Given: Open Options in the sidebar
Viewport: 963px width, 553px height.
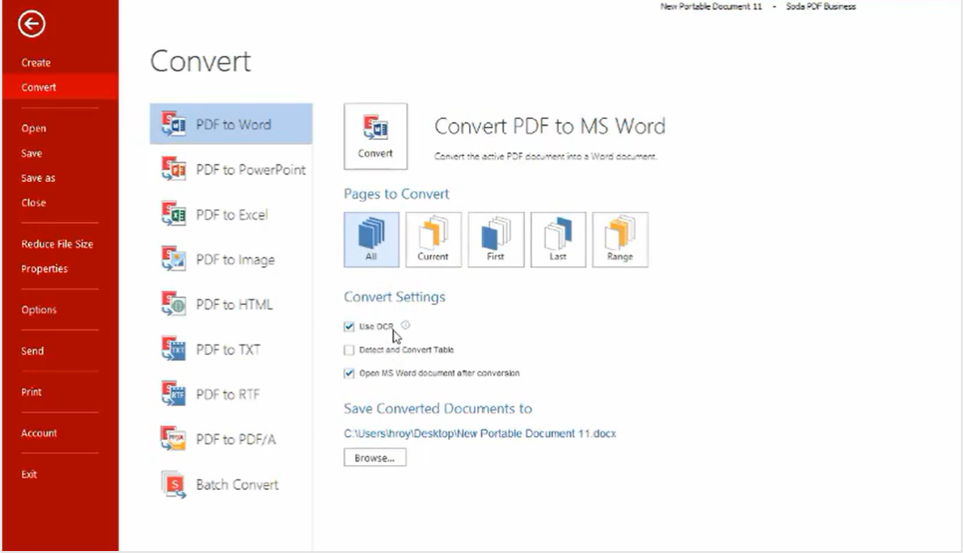Looking at the screenshot, I should (x=39, y=310).
